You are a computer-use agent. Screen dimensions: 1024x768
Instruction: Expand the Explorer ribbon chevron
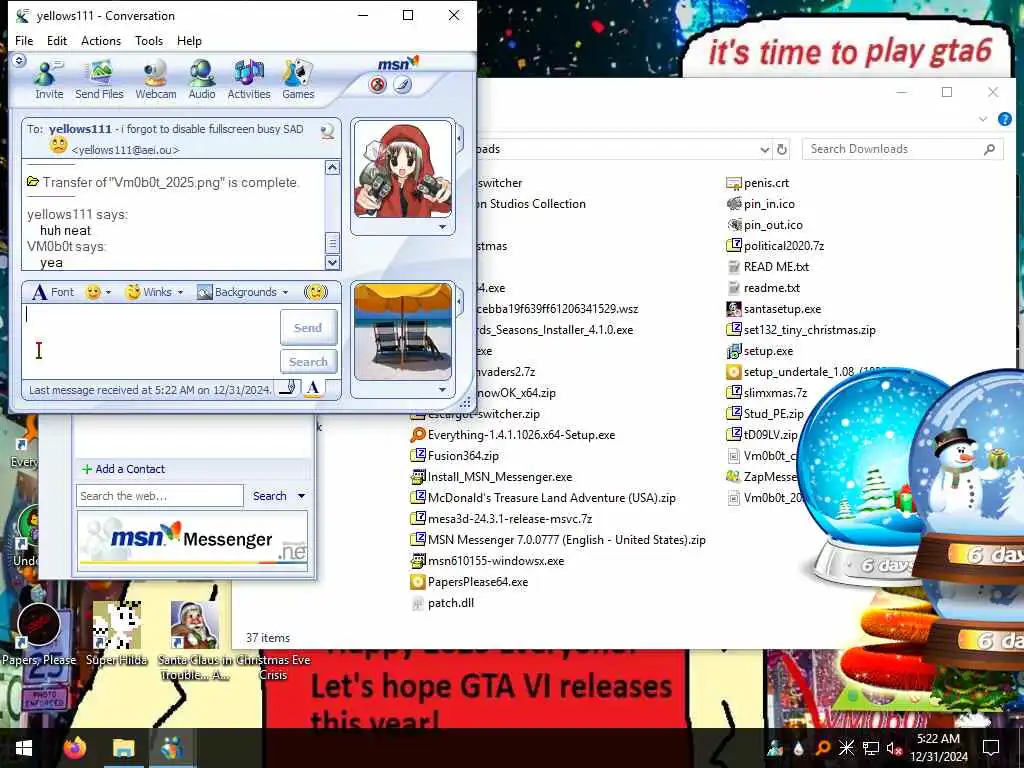(982, 119)
